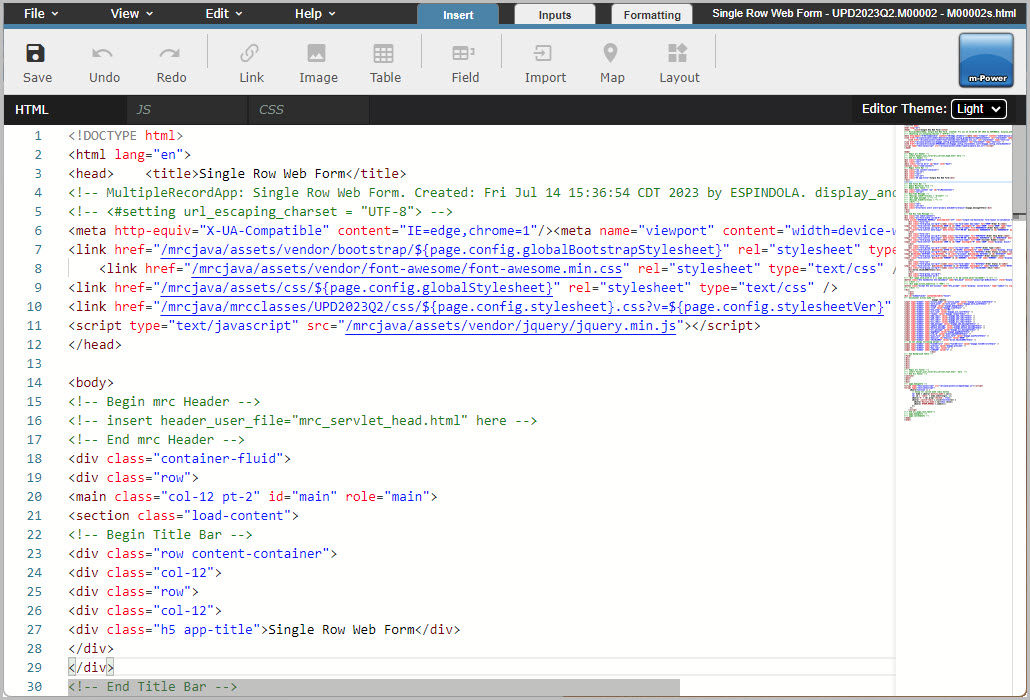Click the '</head>' tag on line 12
Viewport: 1030px width, 700px height.
pos(95,345)
